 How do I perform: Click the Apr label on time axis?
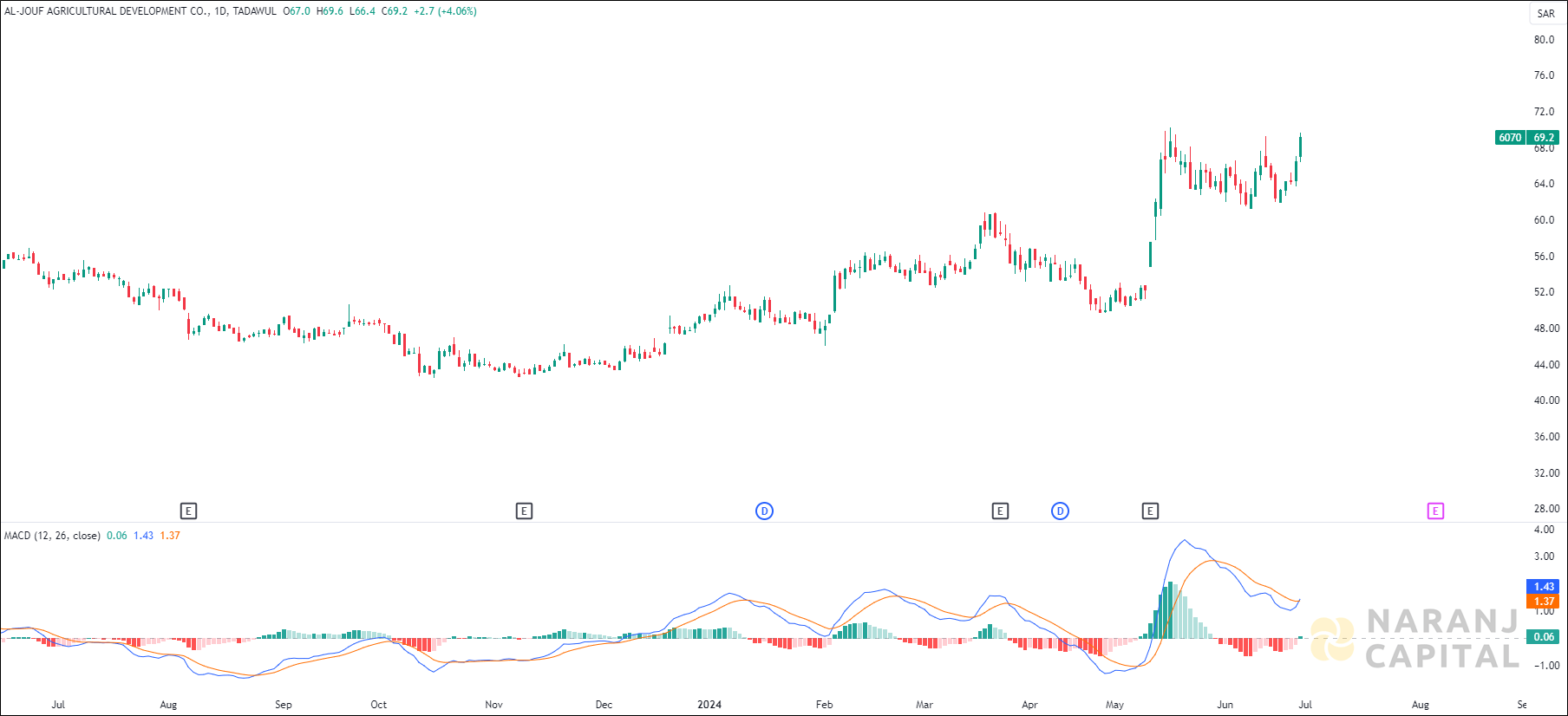[x=1029, y=705]
